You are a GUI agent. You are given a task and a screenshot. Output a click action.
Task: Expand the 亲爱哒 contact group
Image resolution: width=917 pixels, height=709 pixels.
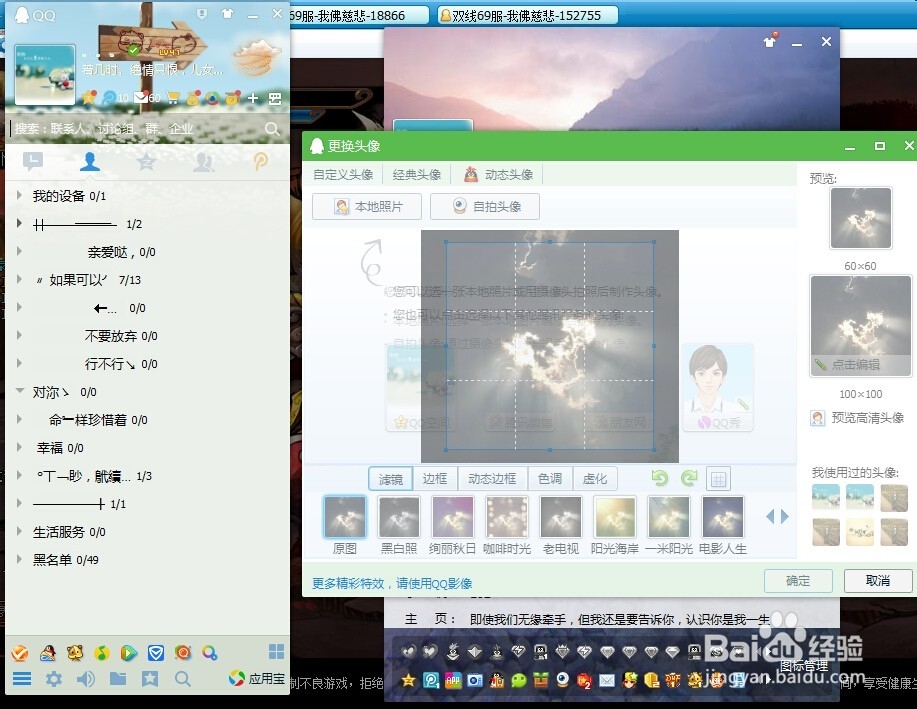tap(19, 252)
